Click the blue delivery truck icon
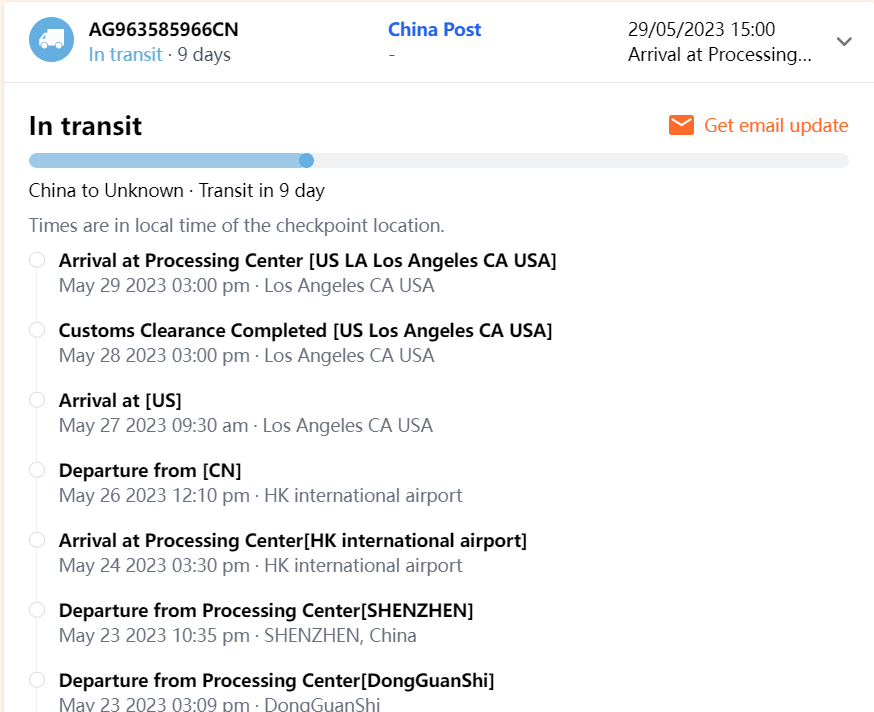874x712 pixels. point(51,40)
